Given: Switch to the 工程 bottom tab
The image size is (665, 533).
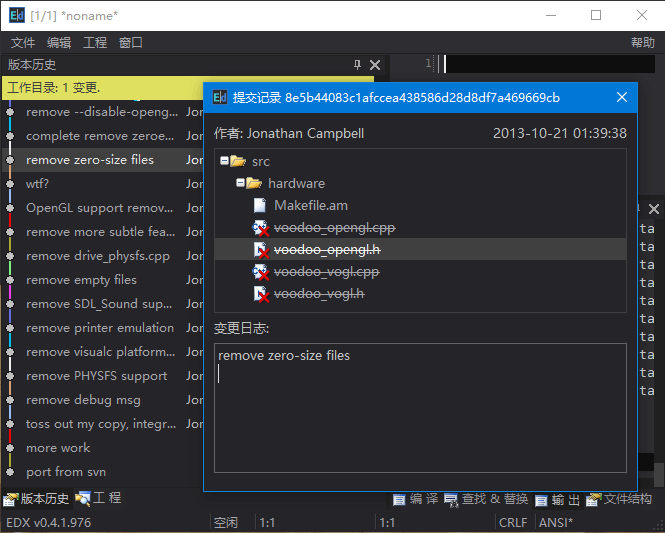Looking at the screenshot, I should pos(98,499).
